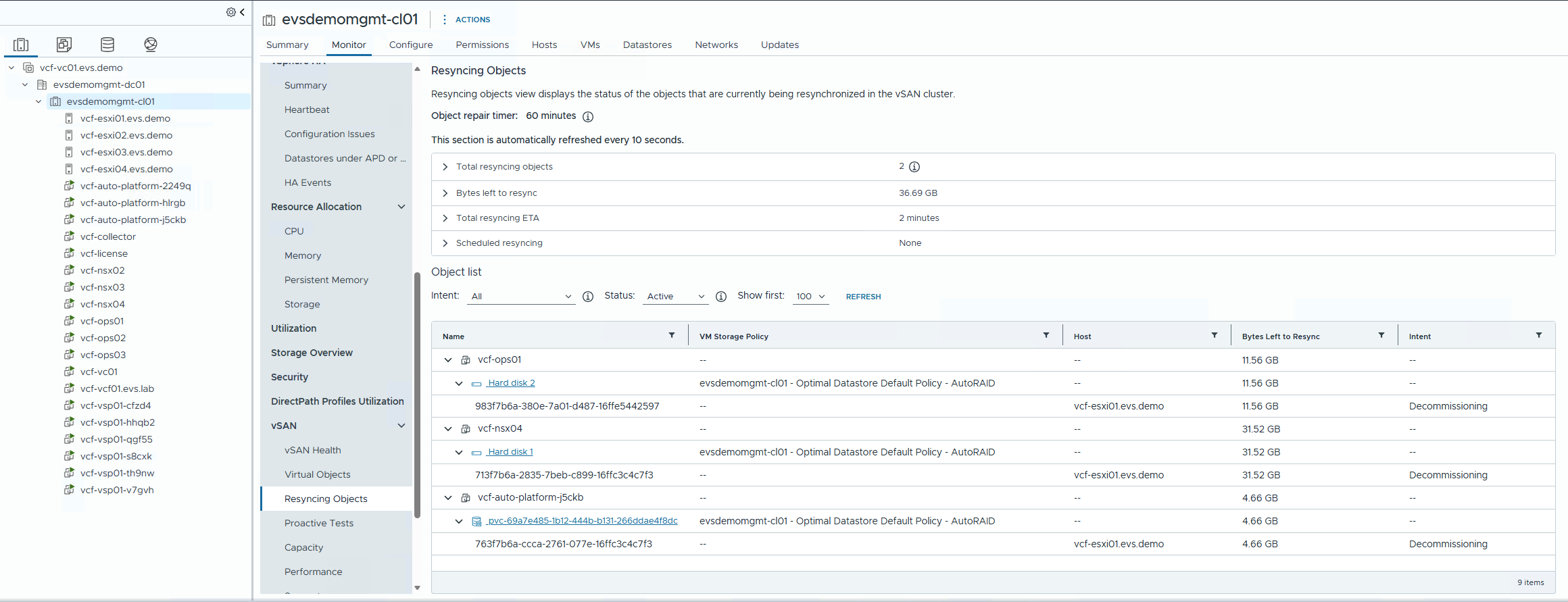Open the Permissions tab
The height and width of the screenshot is (602, 1568).
pyautogui.click(x=482, y=45)
